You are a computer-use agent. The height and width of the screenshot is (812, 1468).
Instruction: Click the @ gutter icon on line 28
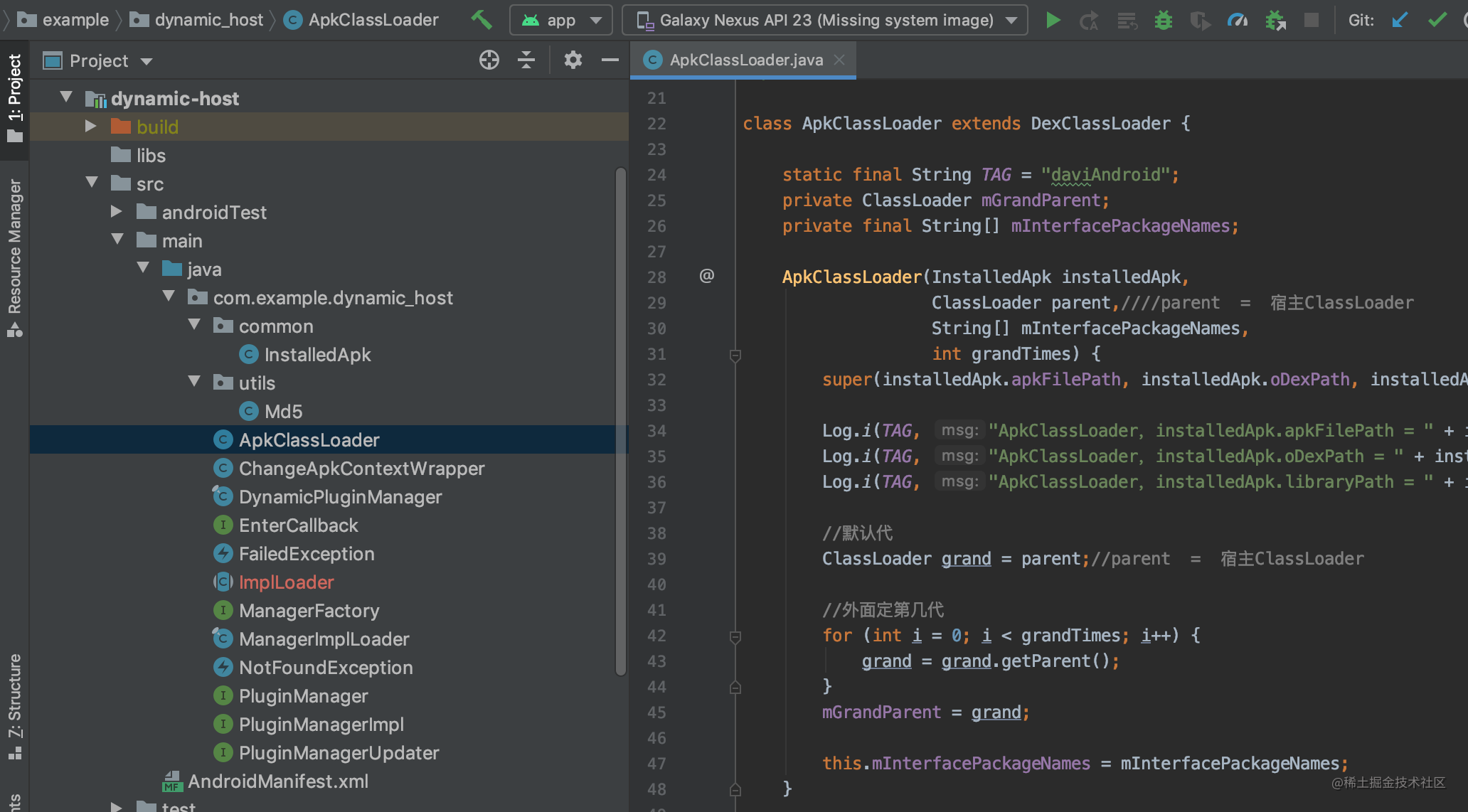(x=706, y=275)
